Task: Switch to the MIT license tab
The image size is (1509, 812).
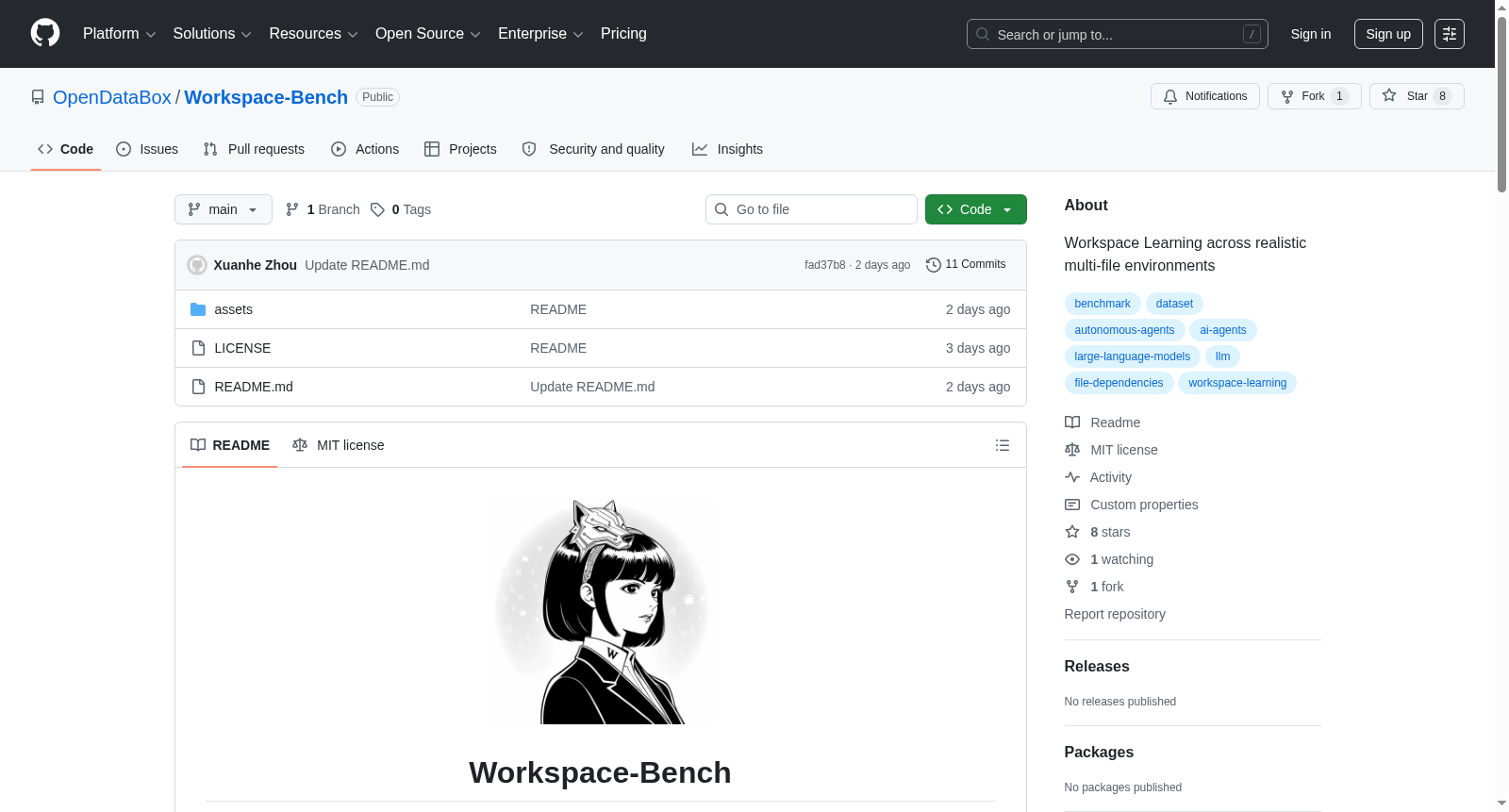Action: 339,445
